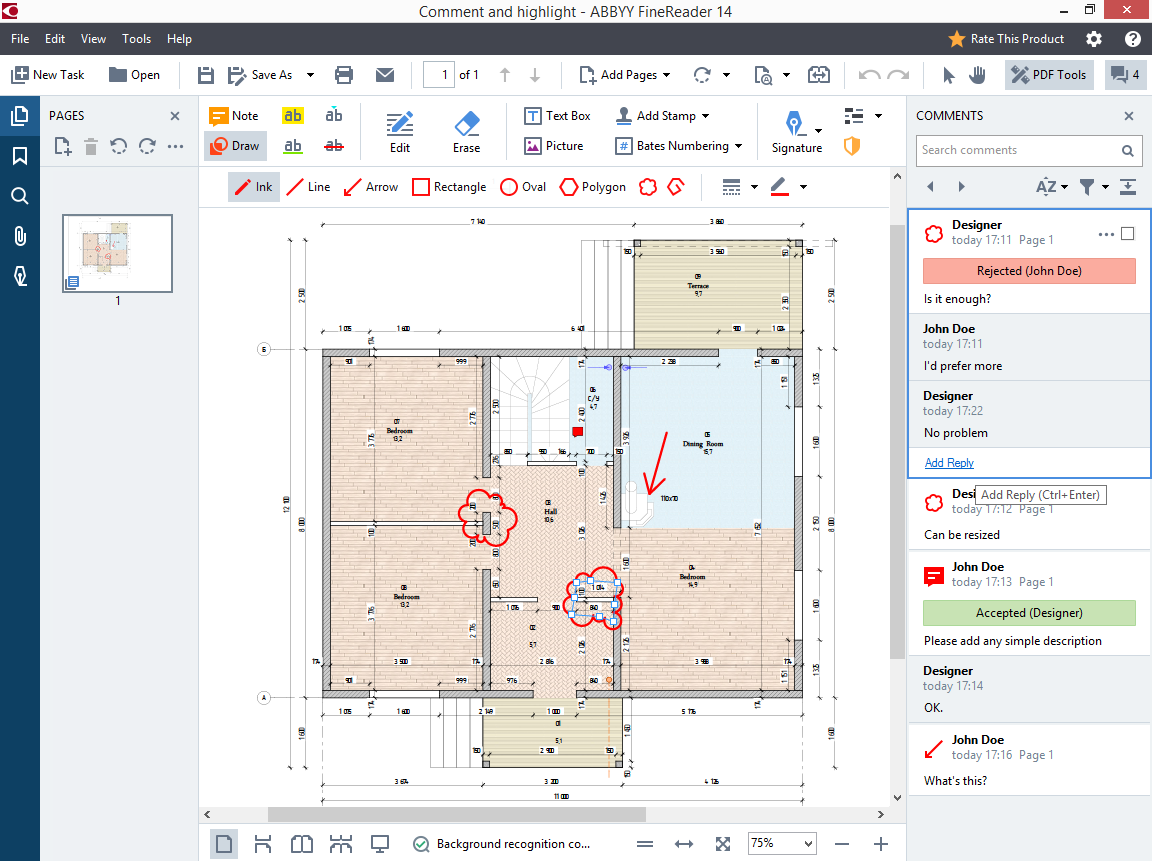Add a Note annotation
Image resolution: width=1152 pixels, height=861 pixels.
tap(234, 115)
